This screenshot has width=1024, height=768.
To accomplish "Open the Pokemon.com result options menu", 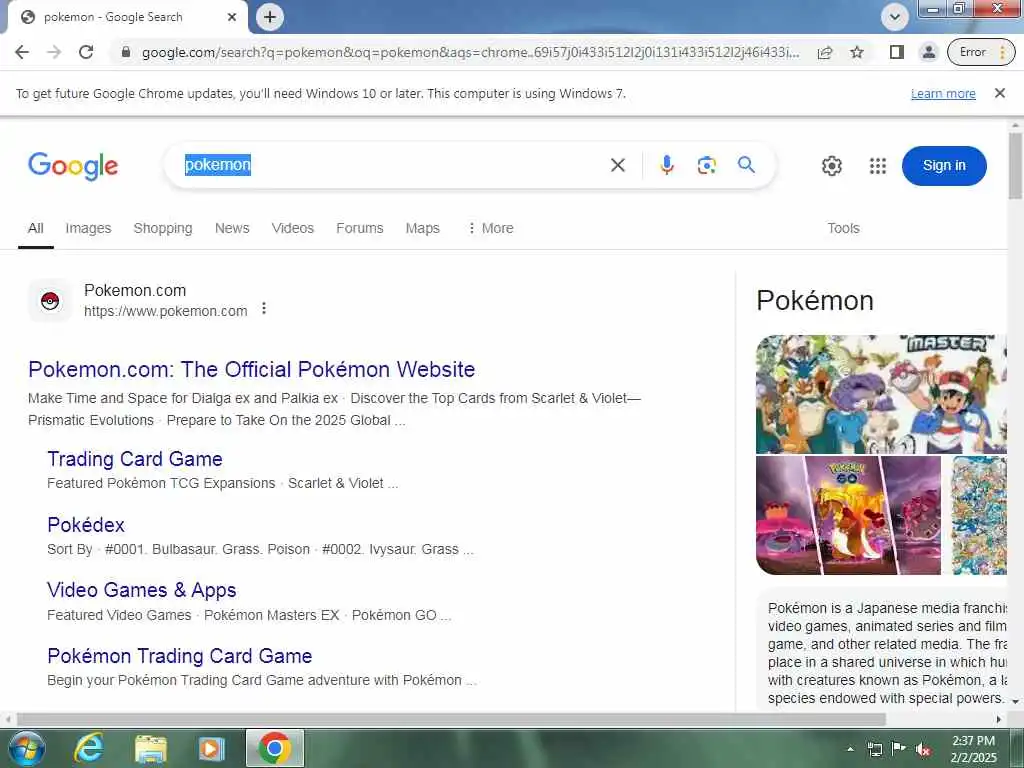I will pyautogui.click(x=264, y=308).
